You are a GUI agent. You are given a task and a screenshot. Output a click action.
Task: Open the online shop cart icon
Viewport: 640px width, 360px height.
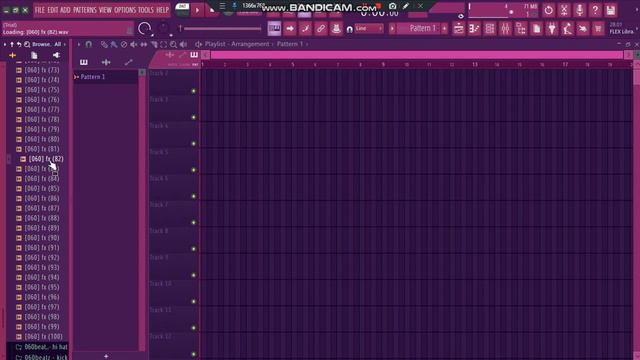(598, 29)
